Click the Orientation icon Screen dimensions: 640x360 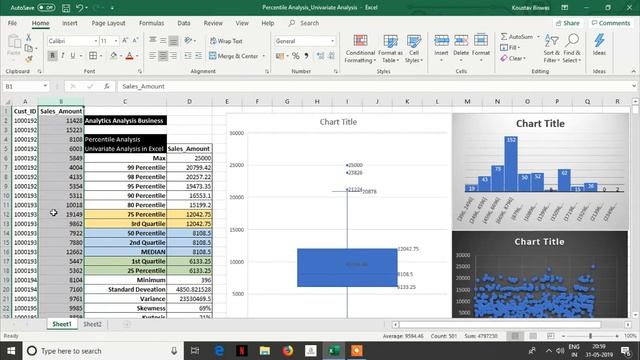click(188, 40)
